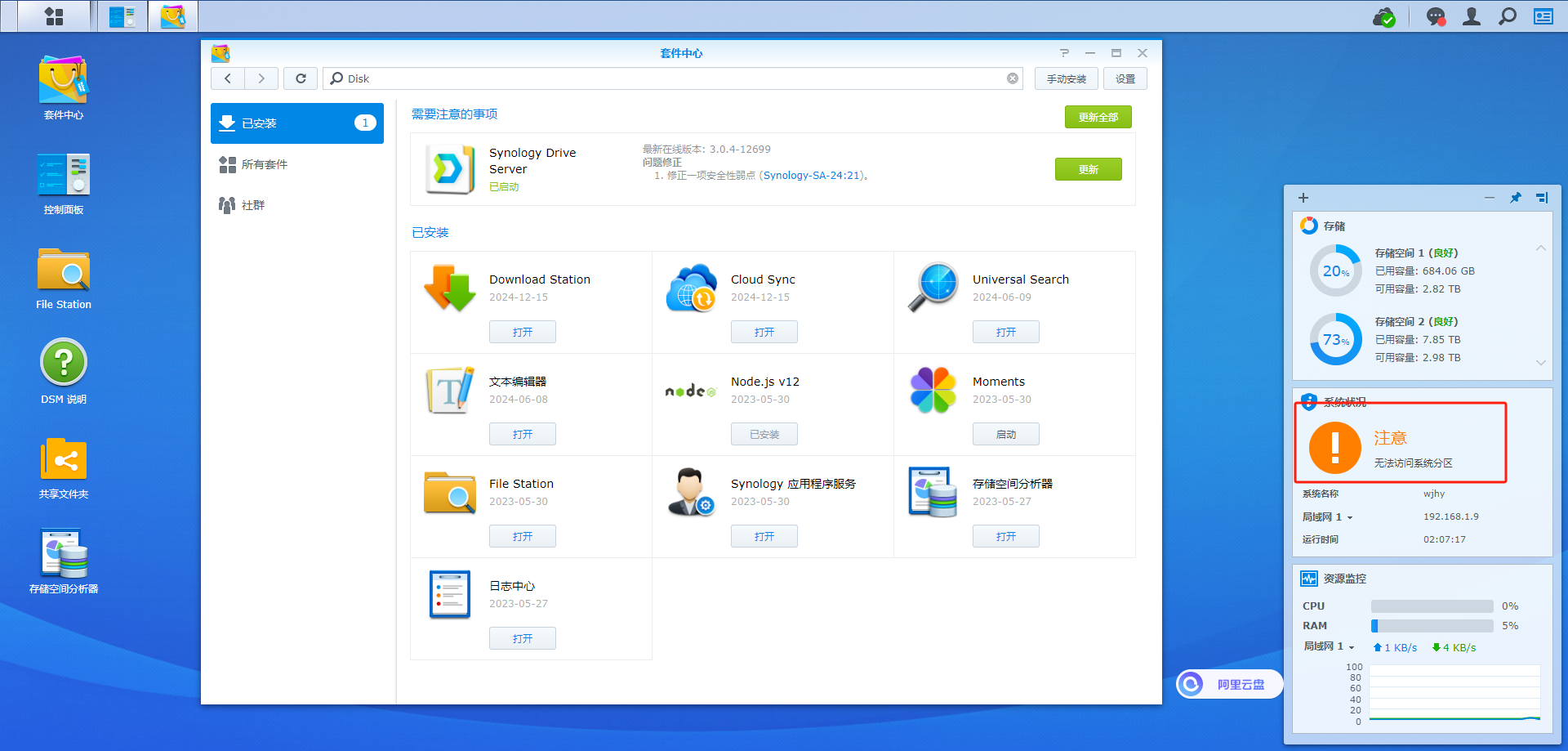This screenshot has width=1568, height=751.
Task: Open the top-bar search magnifier
Action: (1508, 16)
